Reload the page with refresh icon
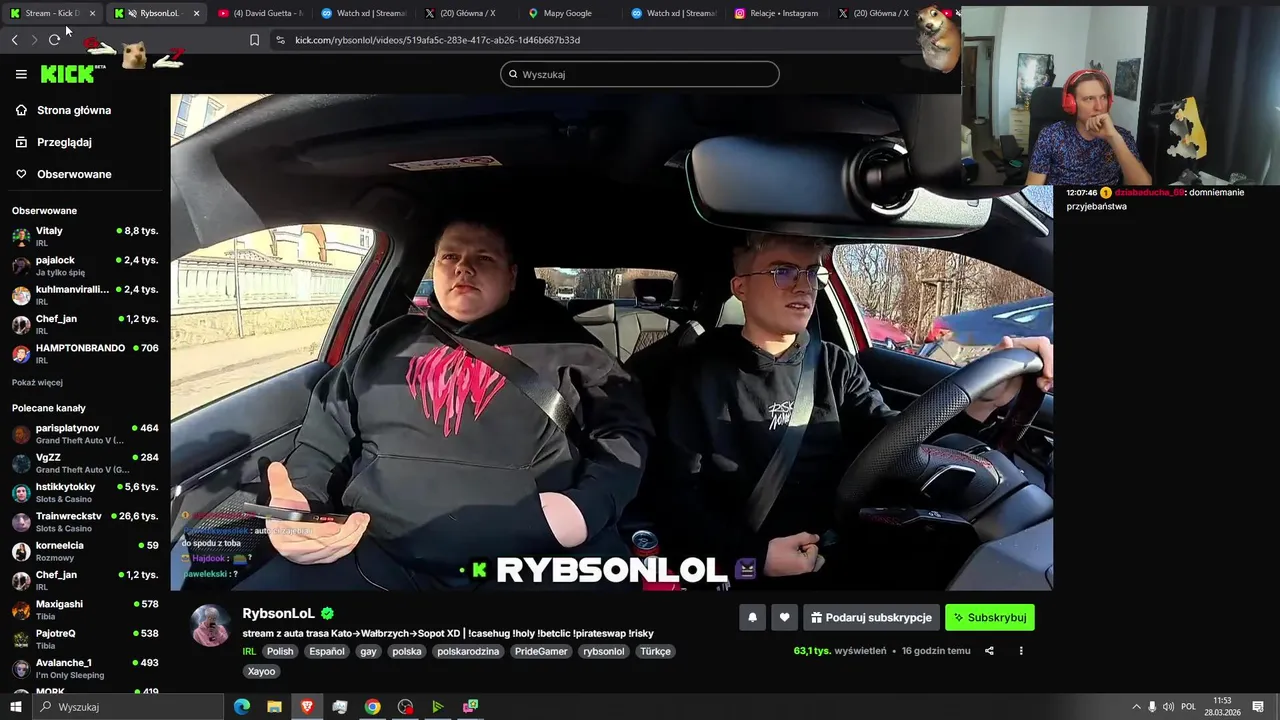Viewport: 1280px width, 720px height. click(x=54, y=40)
